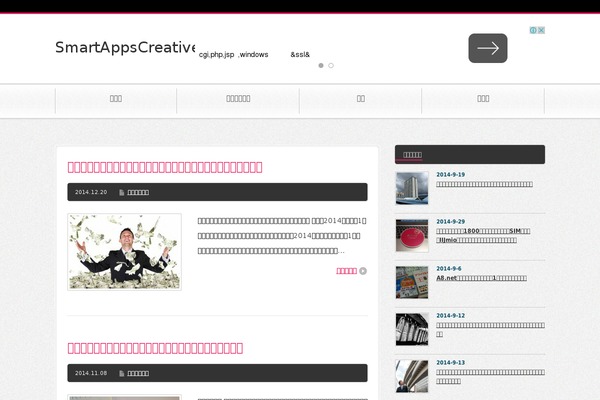Click the read-more arrow circle icon
Screen dimensions: 600x400
pos(363,271)
